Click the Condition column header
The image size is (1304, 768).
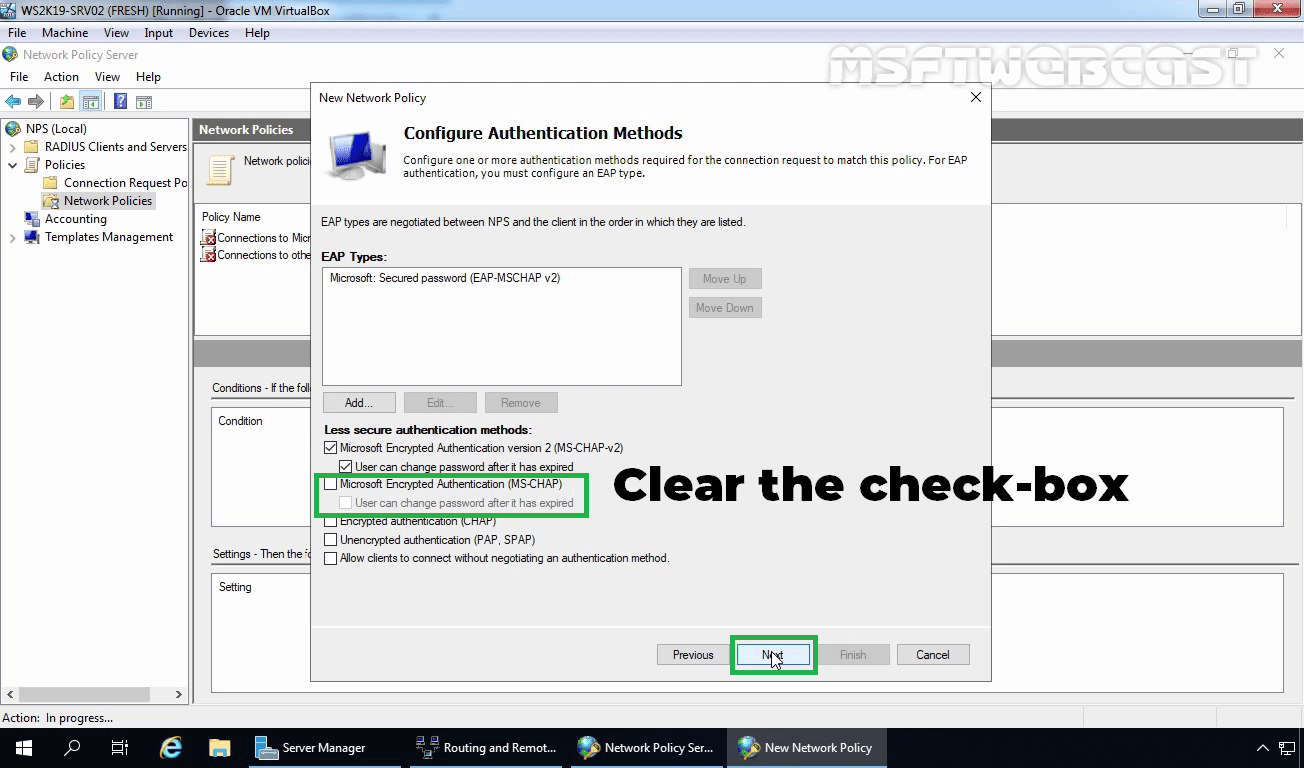(x=241, y=421)
